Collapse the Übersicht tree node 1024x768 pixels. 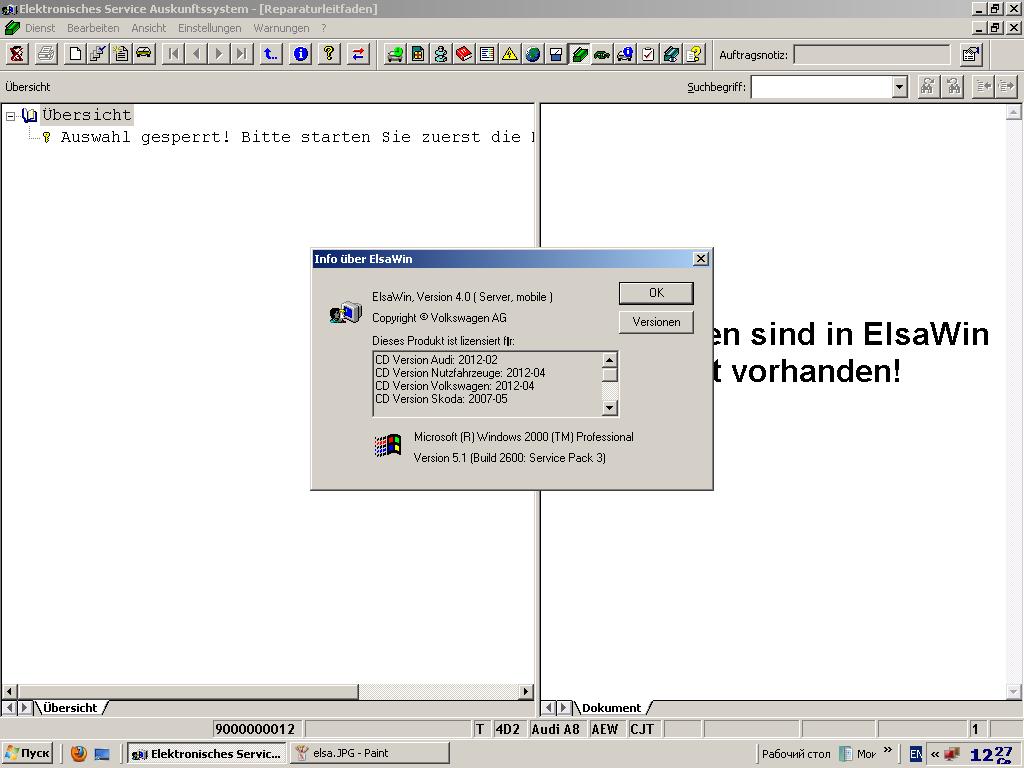10,116
